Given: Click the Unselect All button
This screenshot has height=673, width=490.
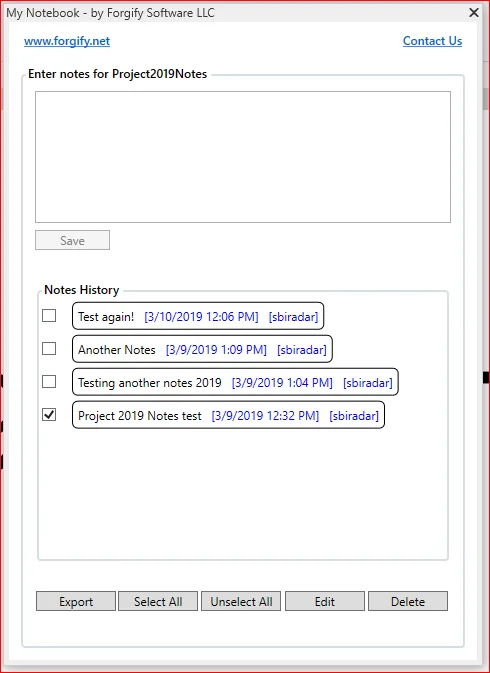Looking at the screenshot, I should click(x=241, y=601).
